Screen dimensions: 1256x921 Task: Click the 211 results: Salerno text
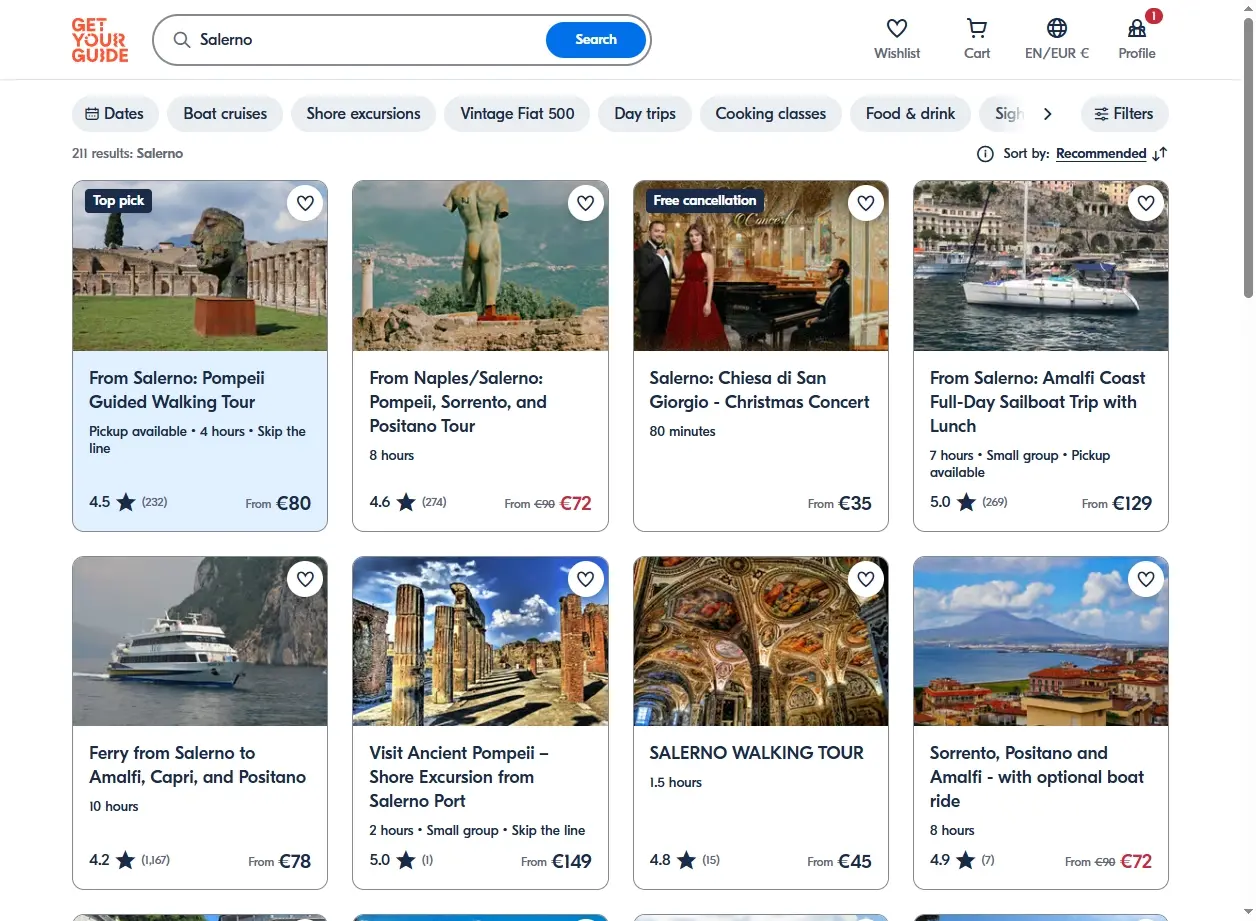coord(127,154)
